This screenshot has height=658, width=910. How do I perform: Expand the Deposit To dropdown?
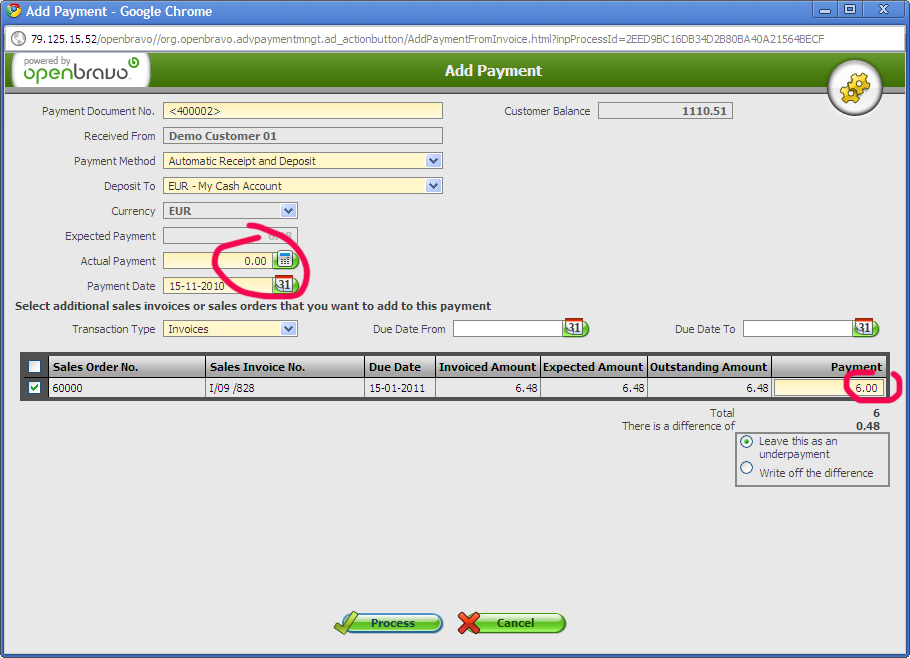pyautogui.click(x=433, y=185)
